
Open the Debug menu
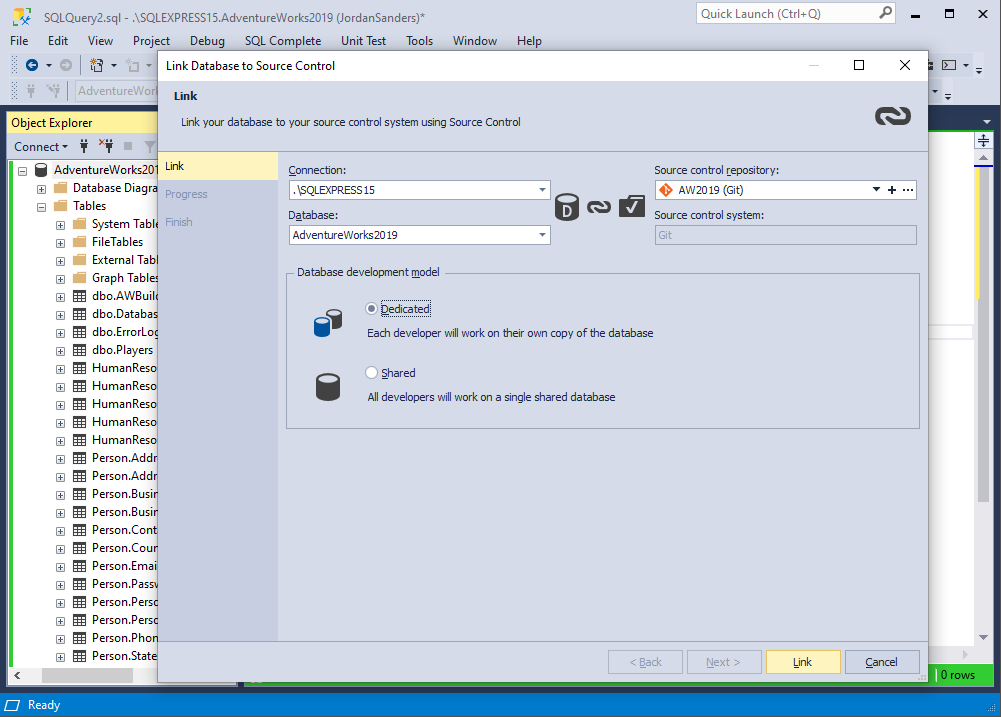click(x=207, y=41)
